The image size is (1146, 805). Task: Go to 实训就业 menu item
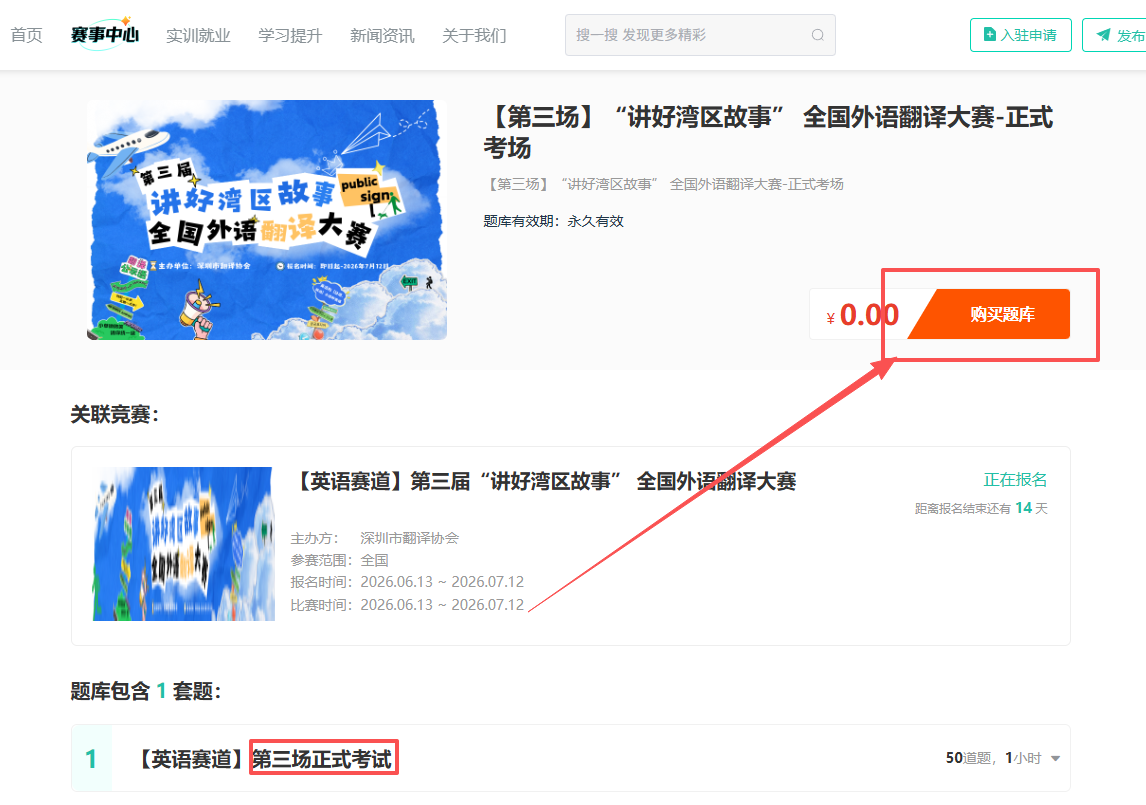point(198,35)
